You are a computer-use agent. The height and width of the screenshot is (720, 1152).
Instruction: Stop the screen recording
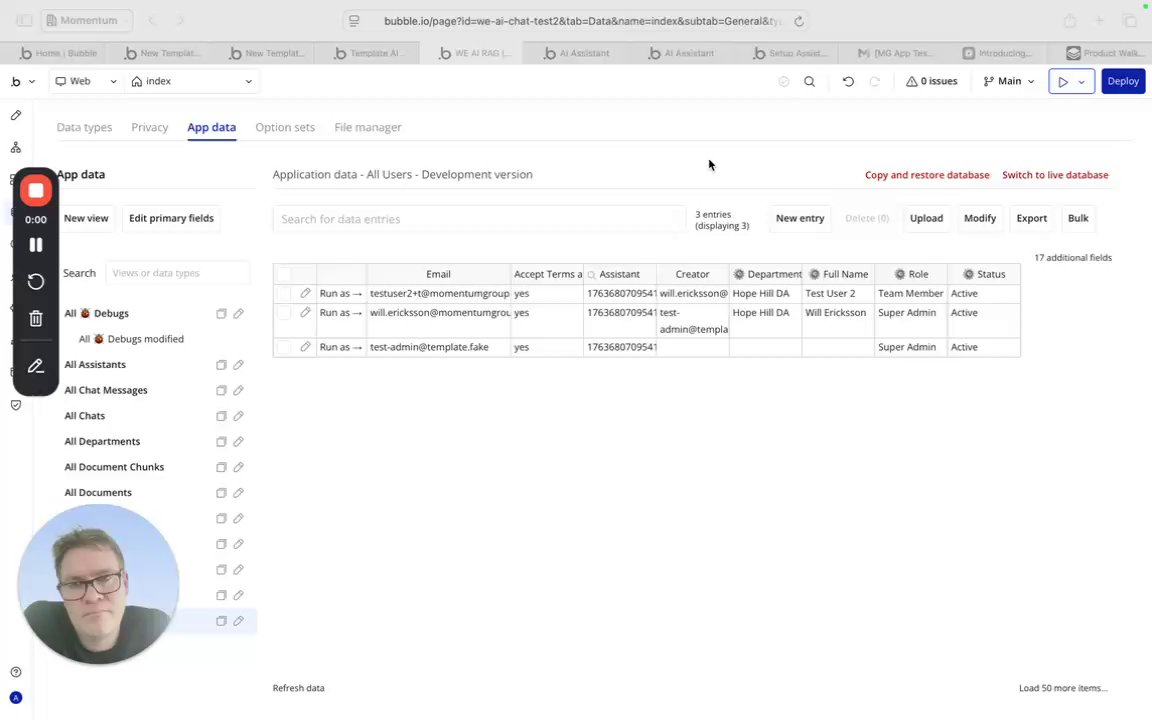[x=35, y=190]
